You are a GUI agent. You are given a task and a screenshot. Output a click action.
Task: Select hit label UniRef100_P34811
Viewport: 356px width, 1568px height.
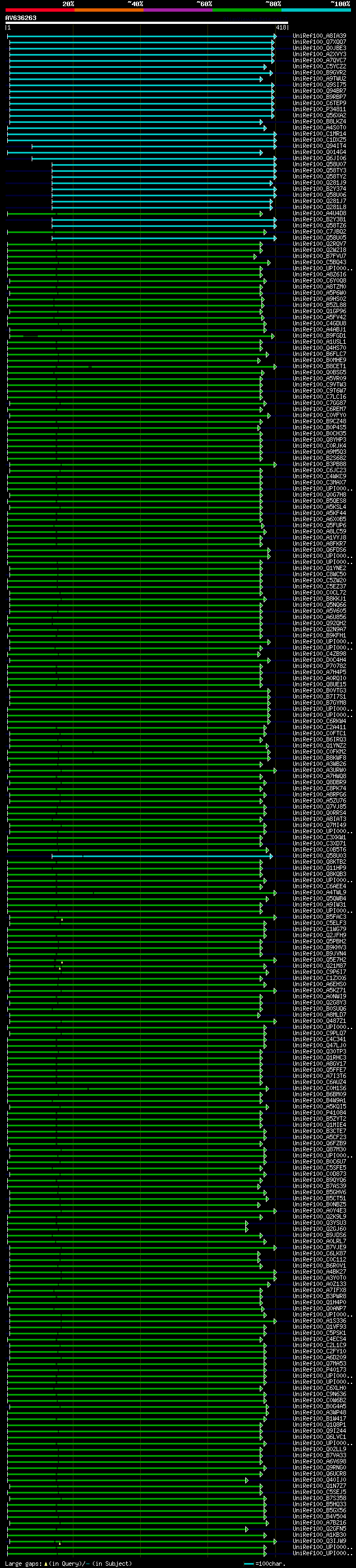(319, 110)
